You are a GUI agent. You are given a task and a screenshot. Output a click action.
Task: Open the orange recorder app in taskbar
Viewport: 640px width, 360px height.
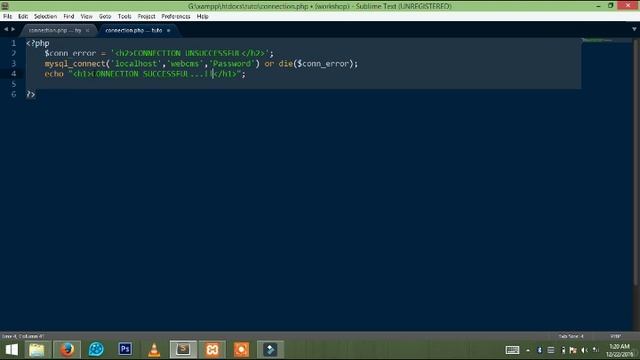241,350
